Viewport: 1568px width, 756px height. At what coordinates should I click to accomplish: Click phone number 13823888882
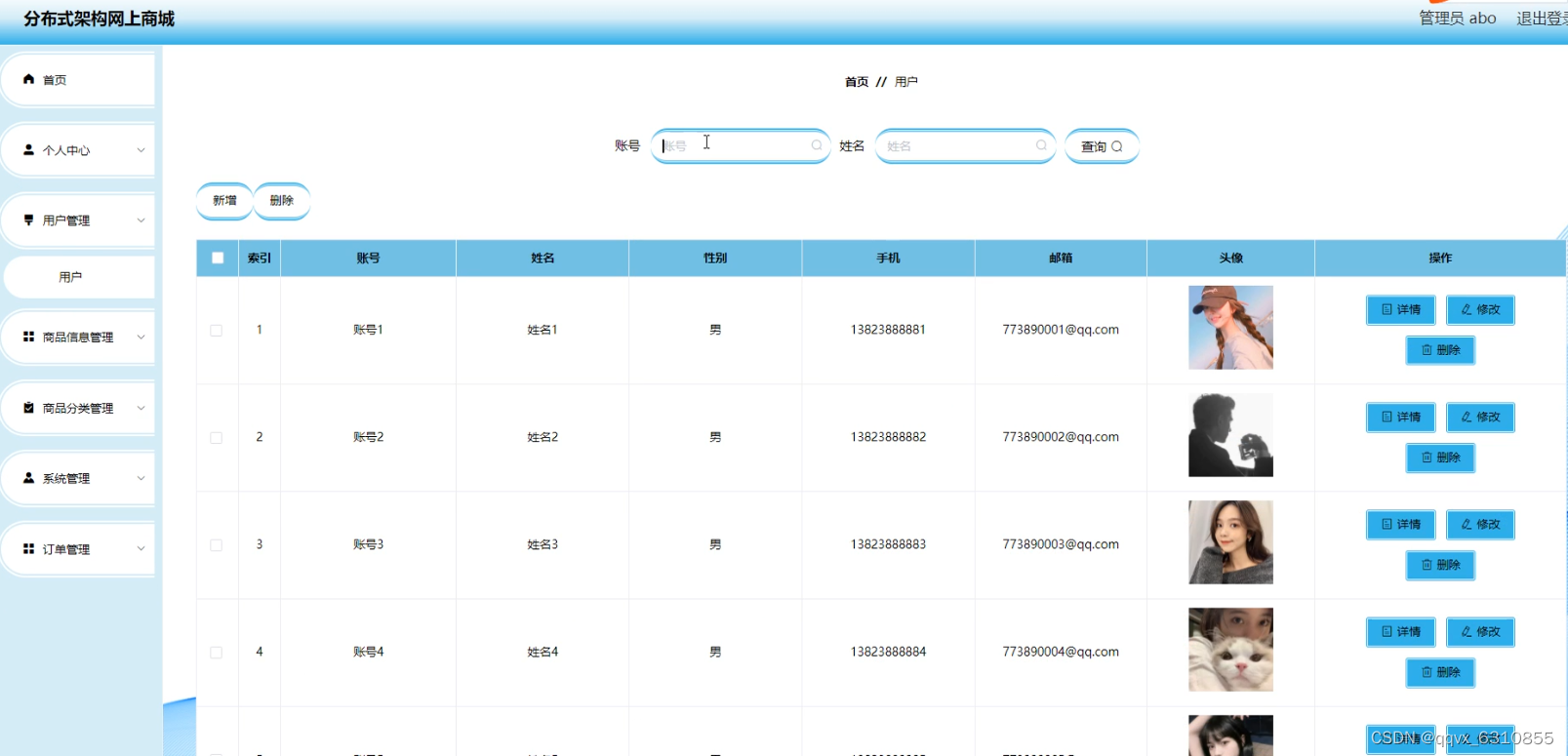[x=888, y=437]
